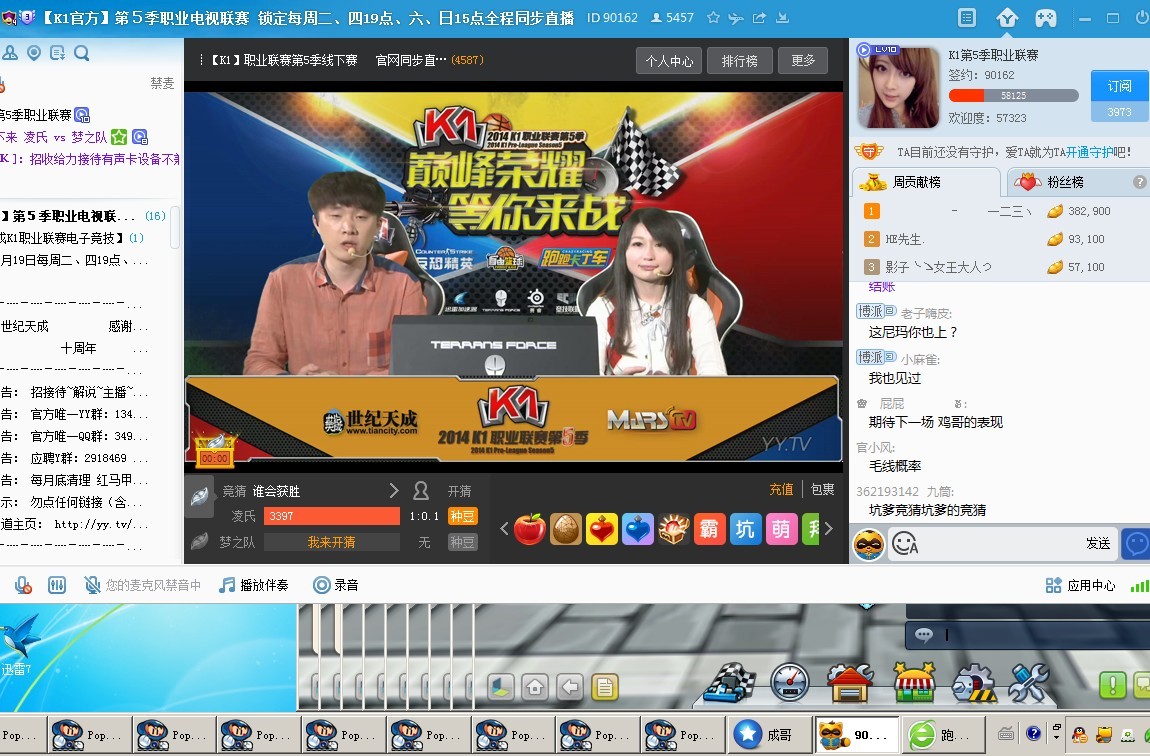Click 发送 to send message
The height and width of the screenshot is (756, 1150).
(x=1098, y=543)
